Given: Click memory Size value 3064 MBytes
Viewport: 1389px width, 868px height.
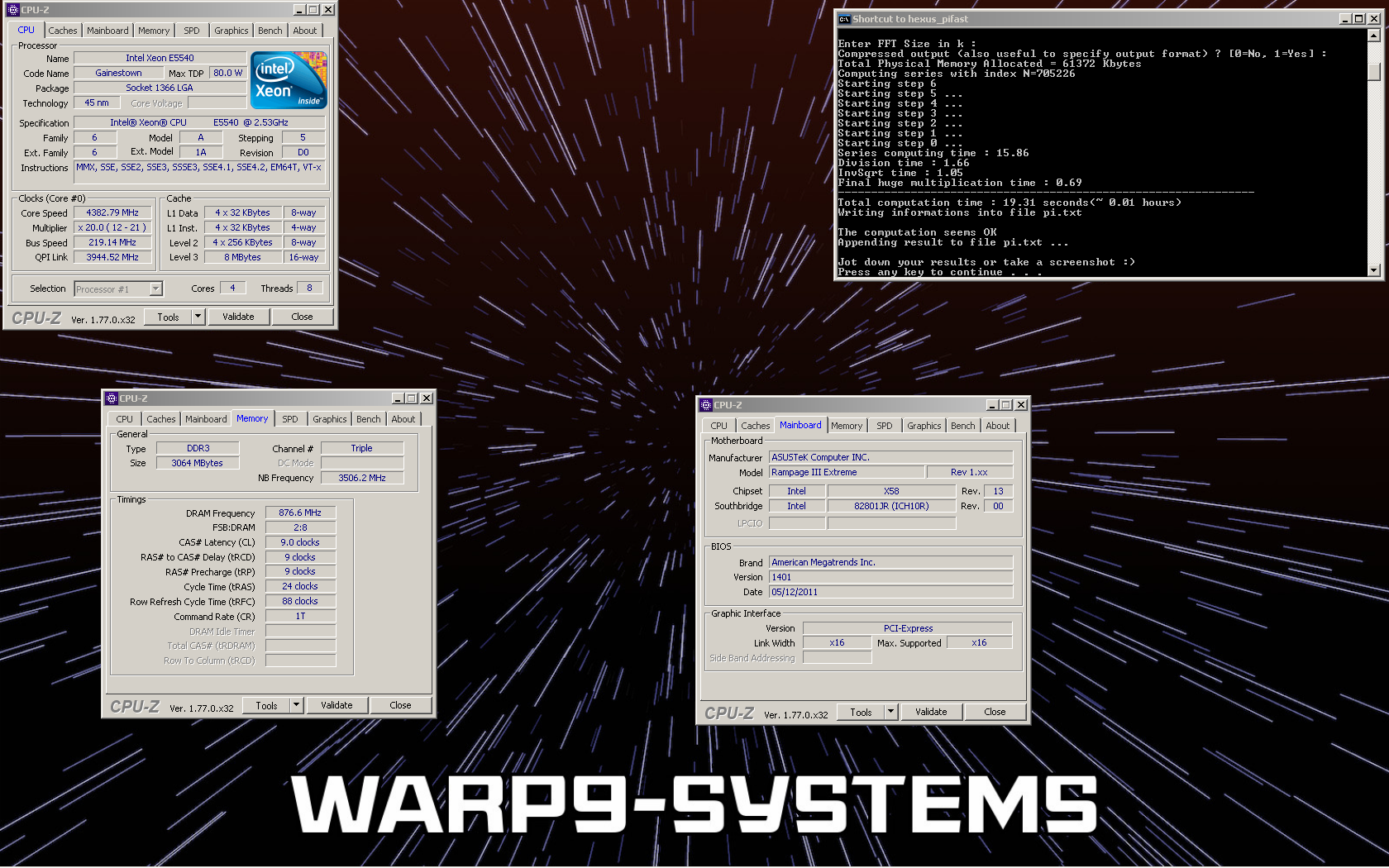Looking at the screenshot, I should tap(197, 463).
